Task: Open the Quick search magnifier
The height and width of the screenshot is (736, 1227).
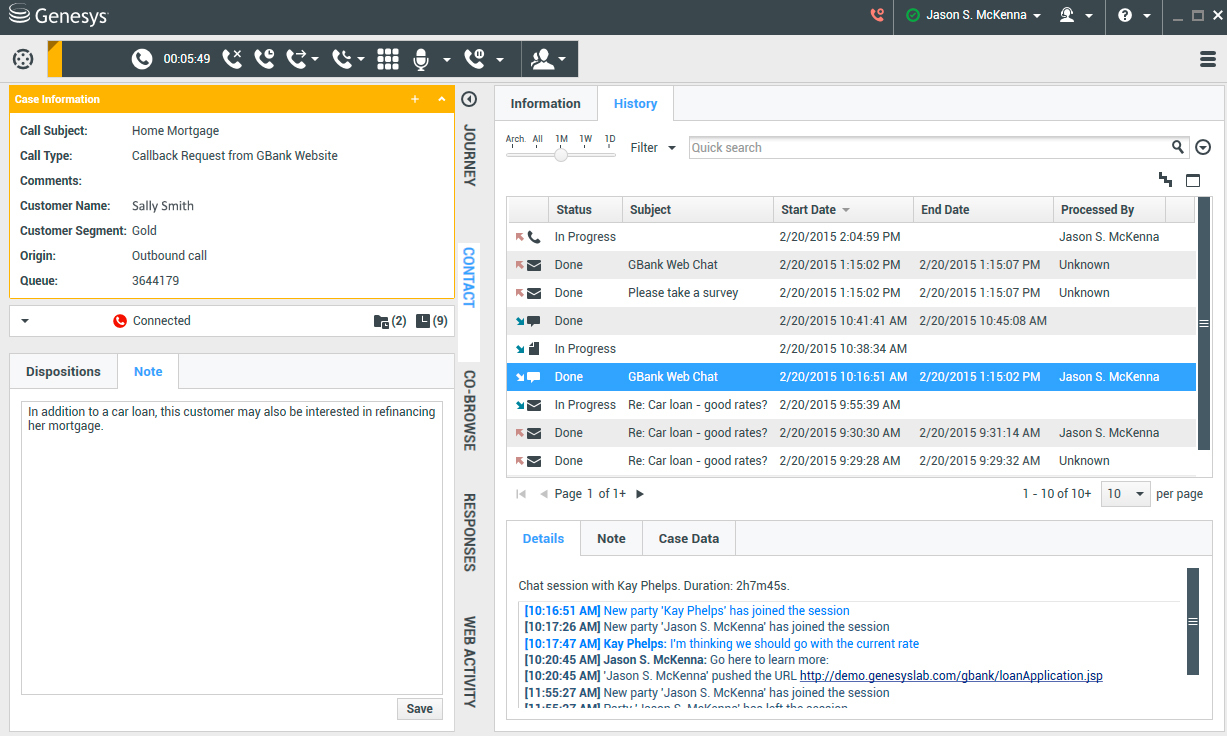Action: point(1178,147)
